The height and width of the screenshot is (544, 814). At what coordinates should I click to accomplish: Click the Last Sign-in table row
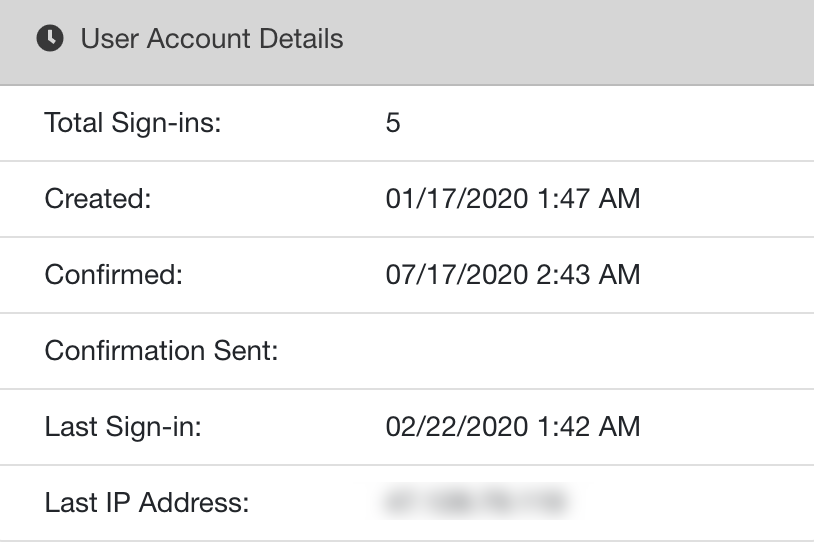click(407, 427)
